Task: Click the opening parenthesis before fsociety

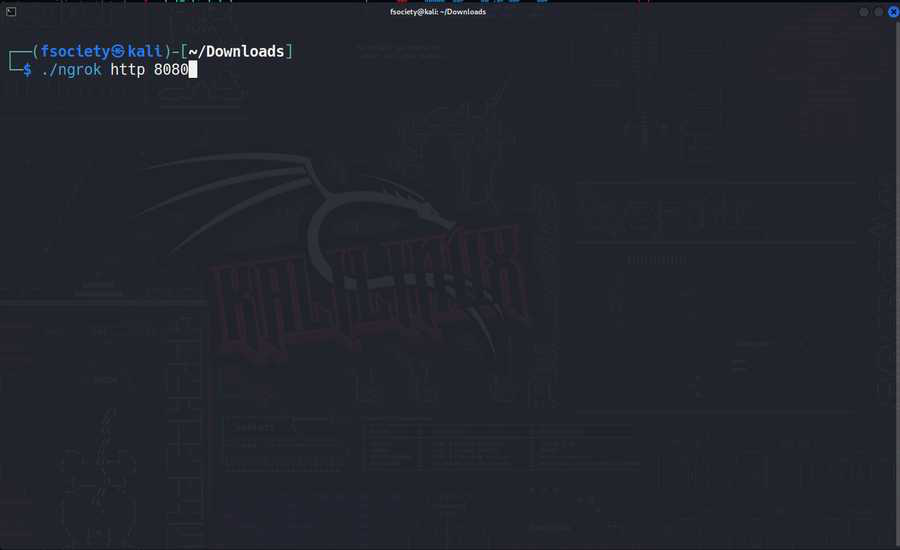Action: point(35,51)
